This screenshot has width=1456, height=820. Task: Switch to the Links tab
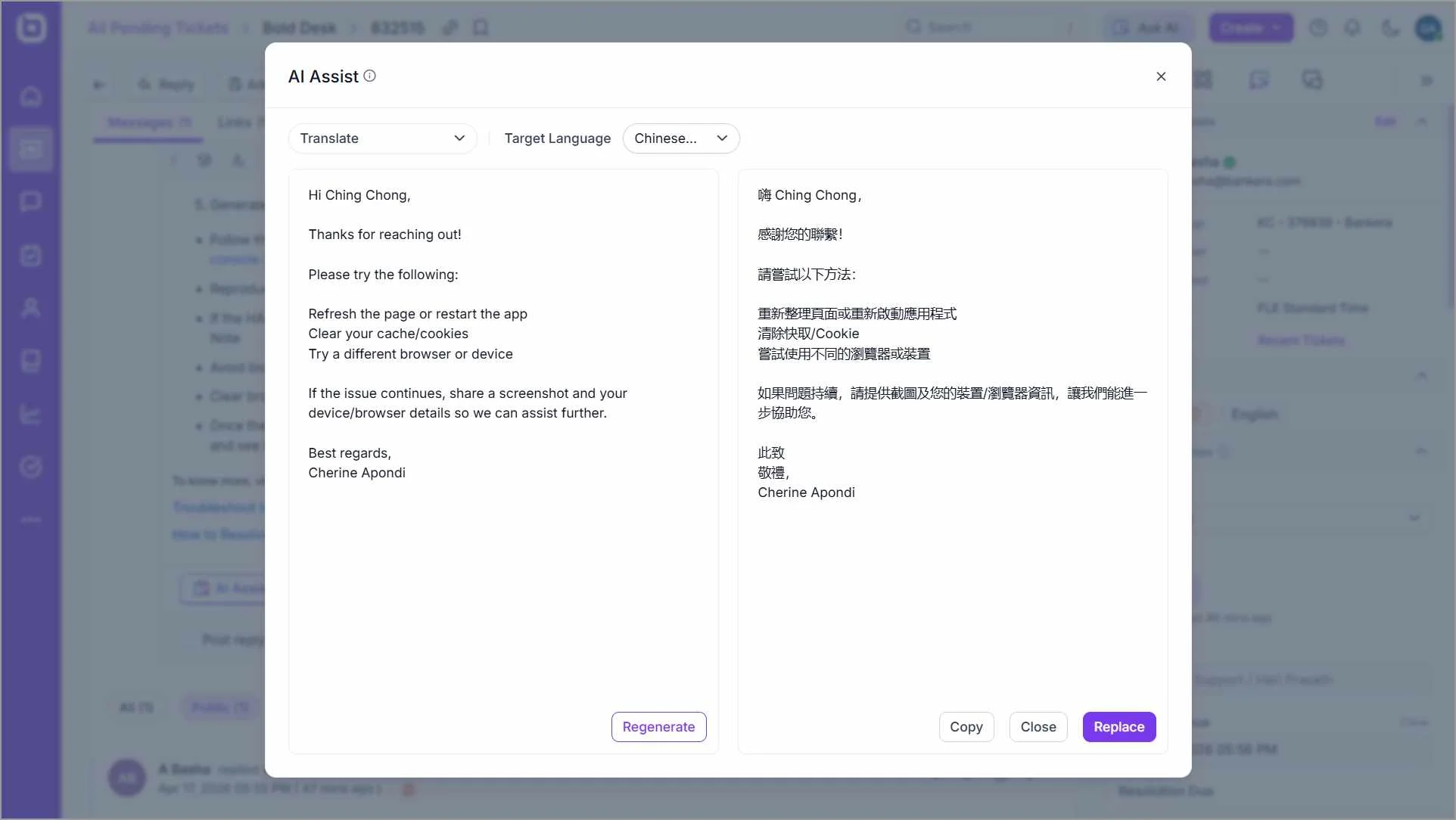239,123
